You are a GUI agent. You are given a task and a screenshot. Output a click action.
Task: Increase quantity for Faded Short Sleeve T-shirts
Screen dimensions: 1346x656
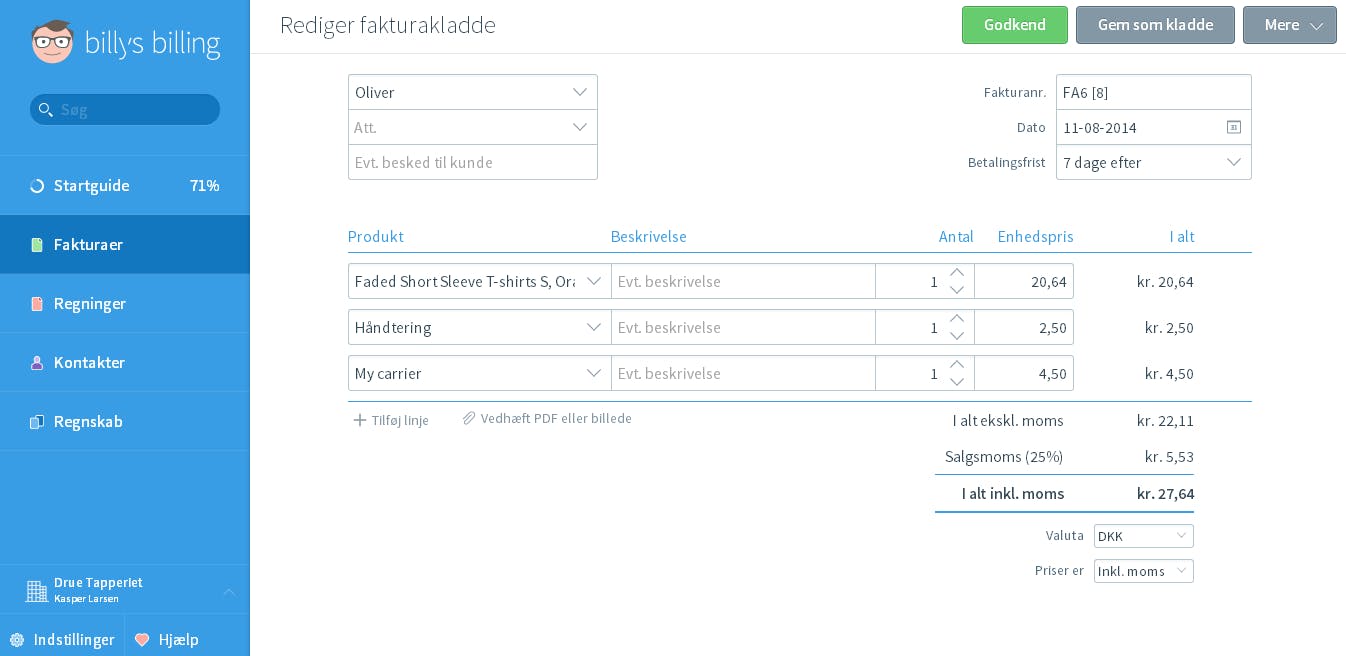(957, 273)
